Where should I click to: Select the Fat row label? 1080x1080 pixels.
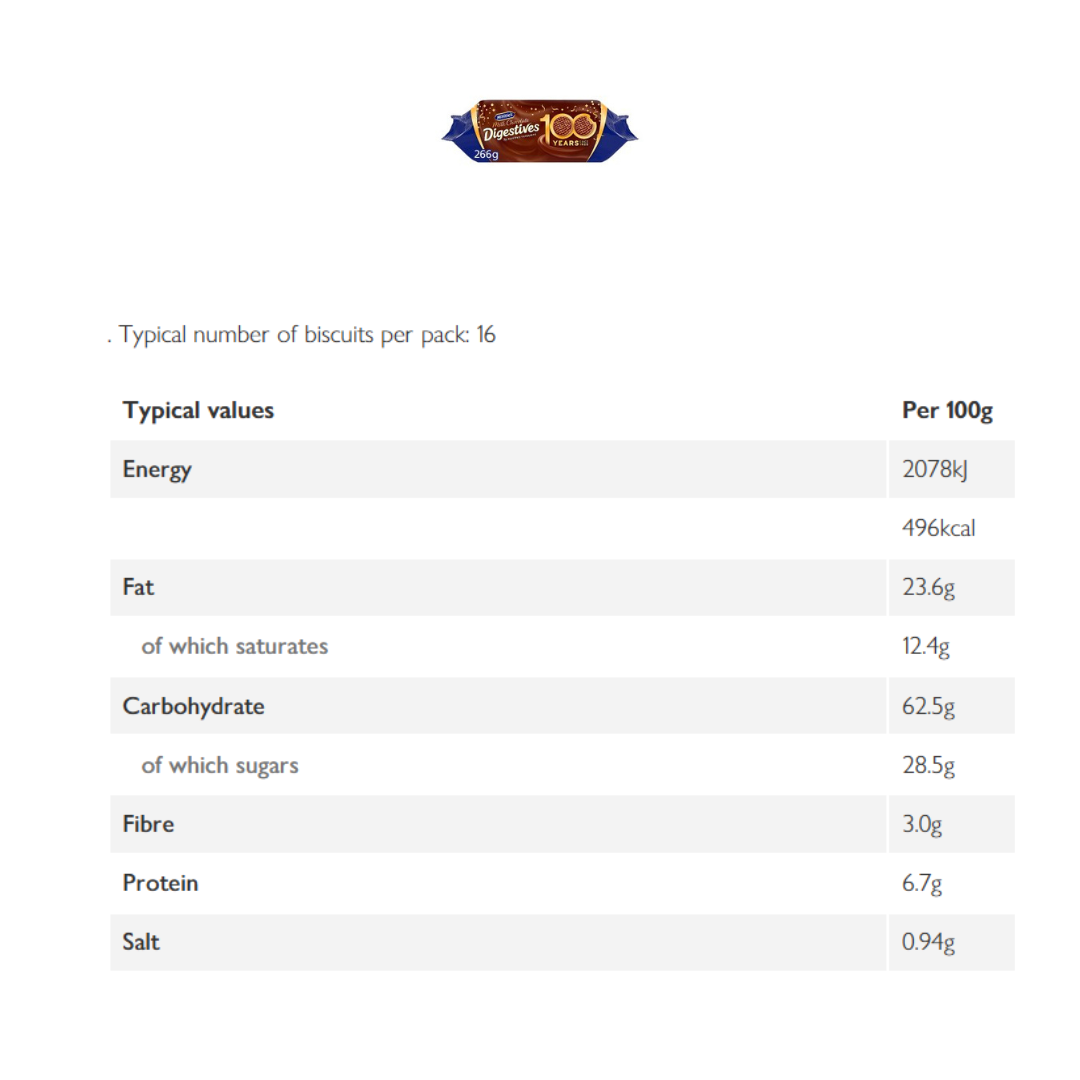click(x=138, y=587)
